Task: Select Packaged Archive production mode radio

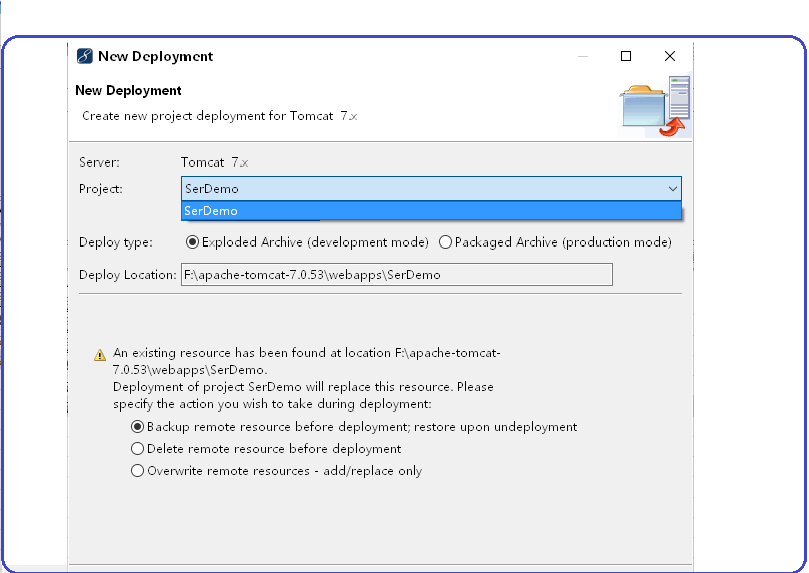Action: [x=555, y=242]
